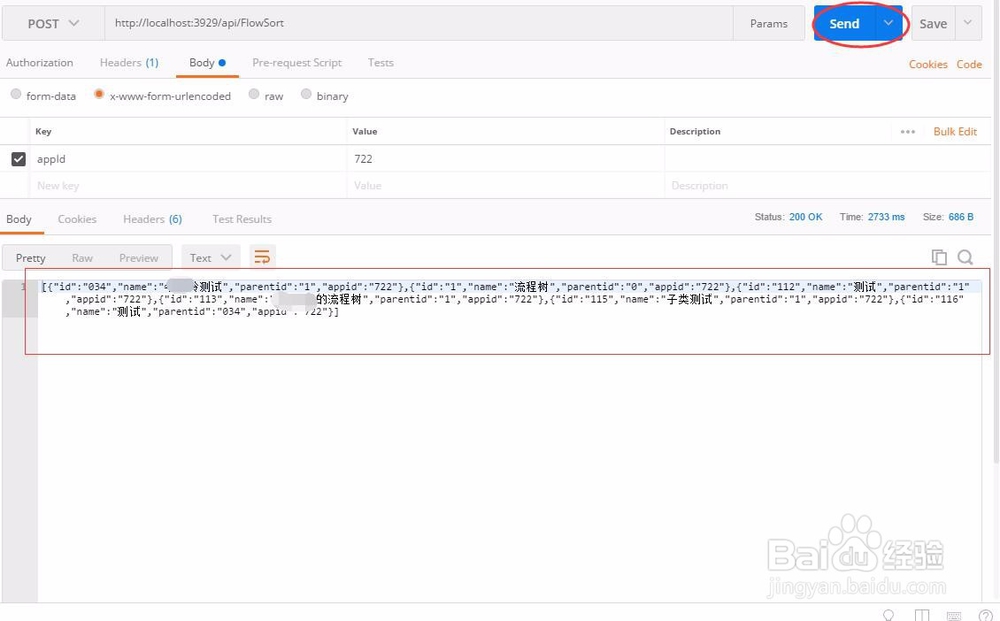Screen dimensions: 1000x621
Task: Open Bulk Edit for request parameters
Action: pyautogui.click(x=956, y=131)
